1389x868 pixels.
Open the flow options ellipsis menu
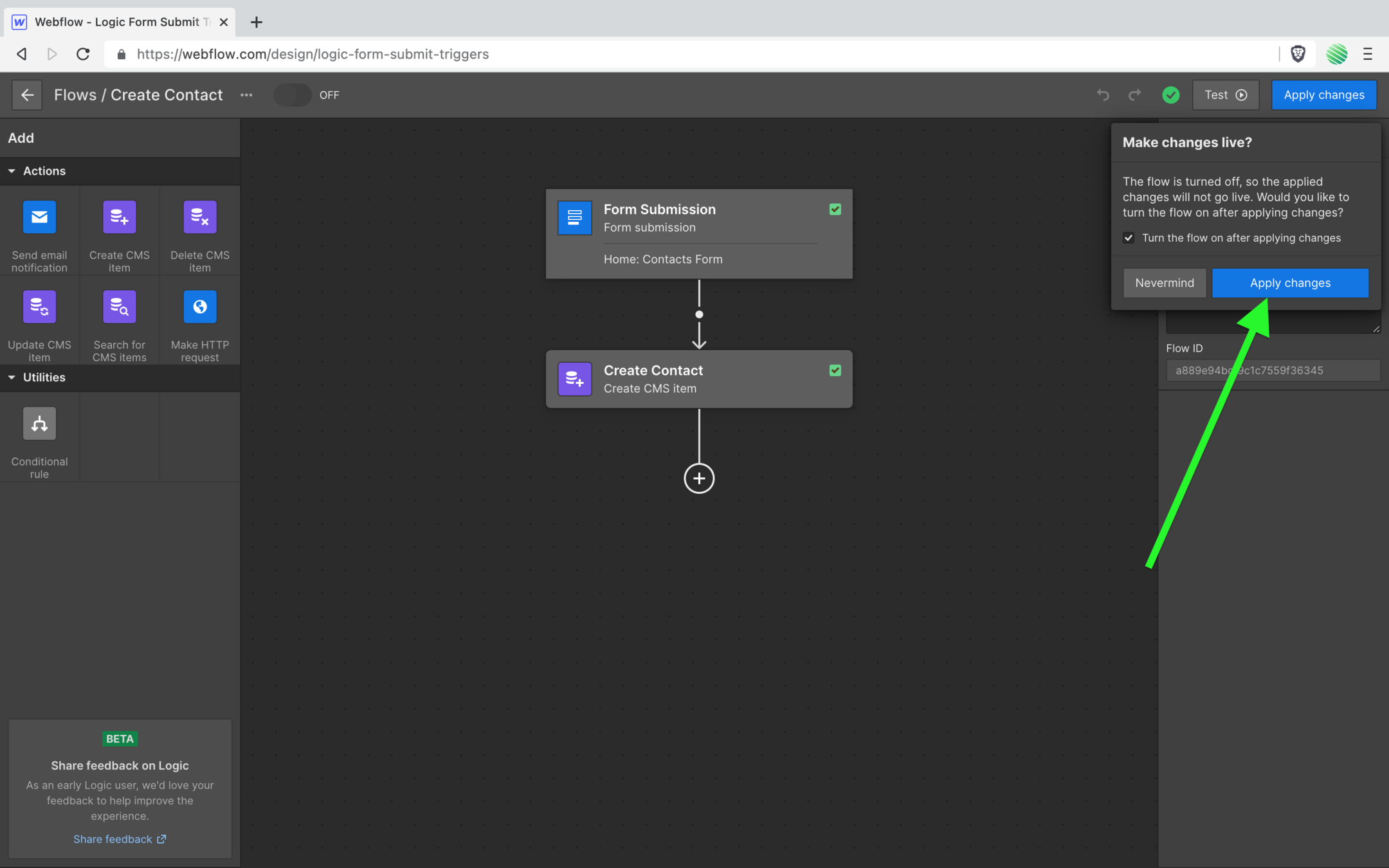coord(246,95)
